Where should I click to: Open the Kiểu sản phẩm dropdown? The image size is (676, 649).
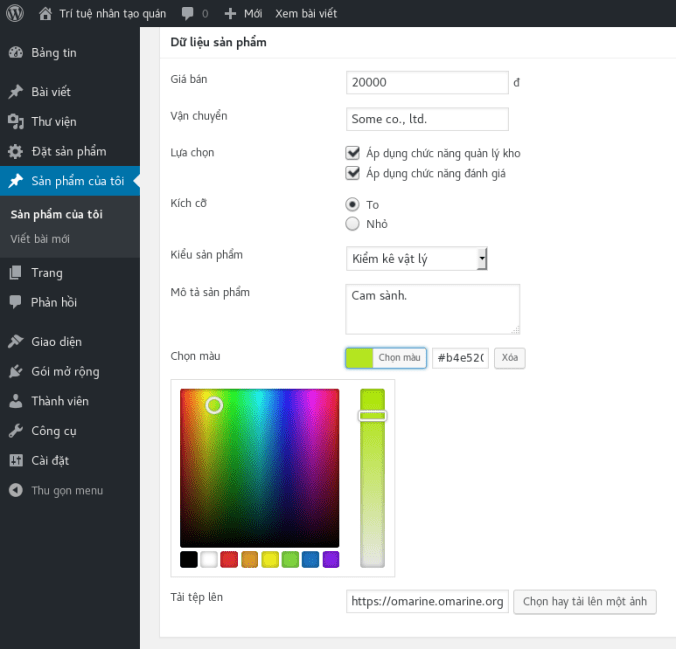tap(416, 259)
